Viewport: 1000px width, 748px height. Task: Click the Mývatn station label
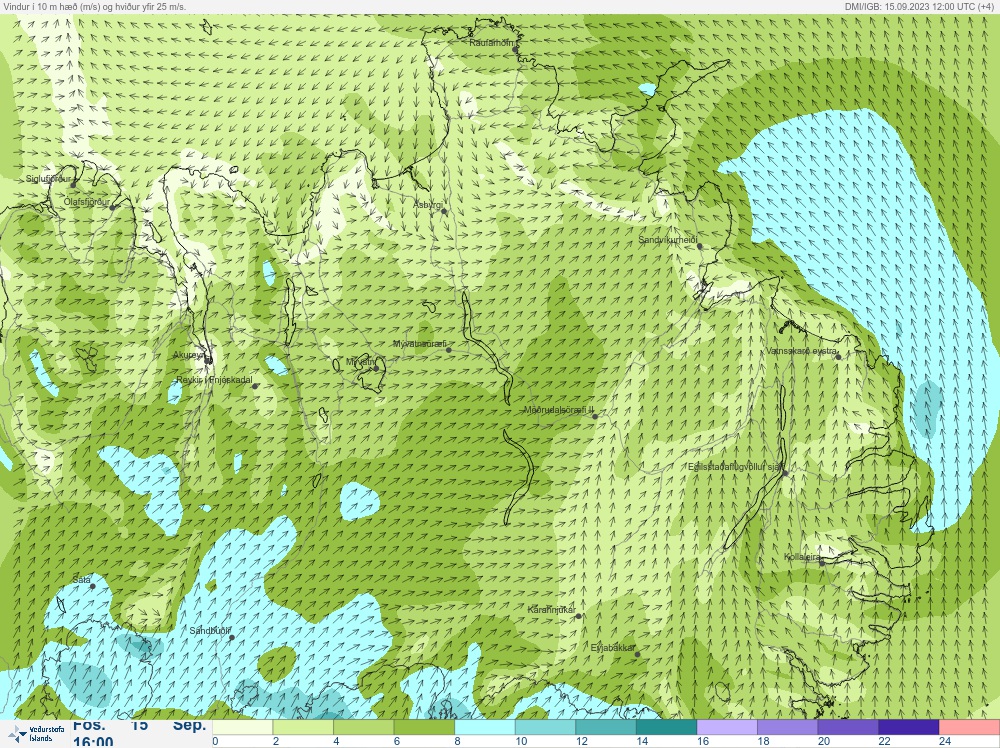point(360,362)
